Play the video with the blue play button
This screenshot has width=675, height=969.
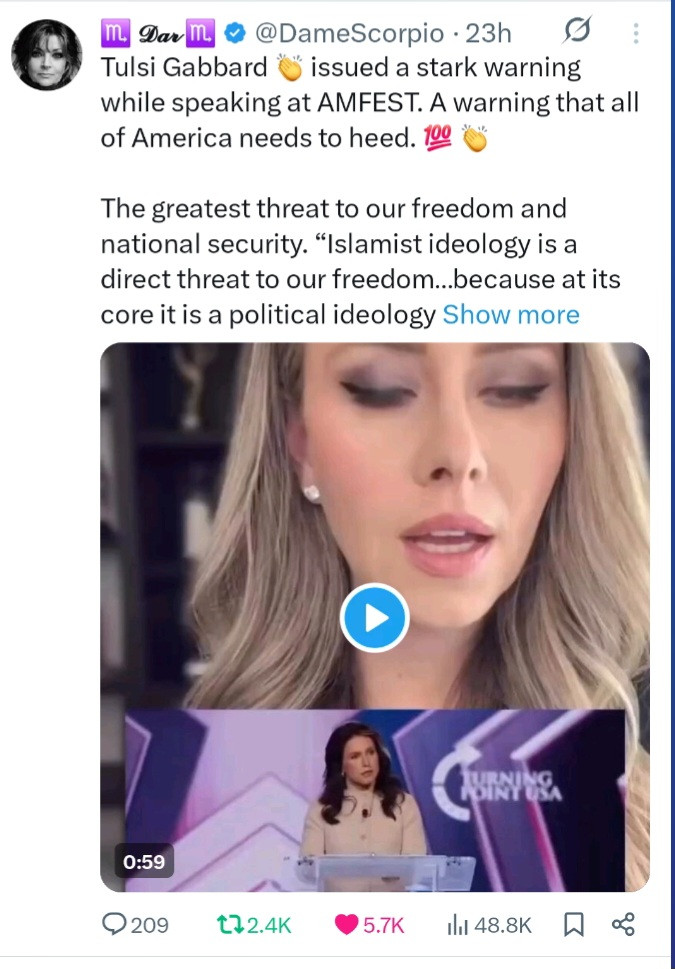click(375, 618)
